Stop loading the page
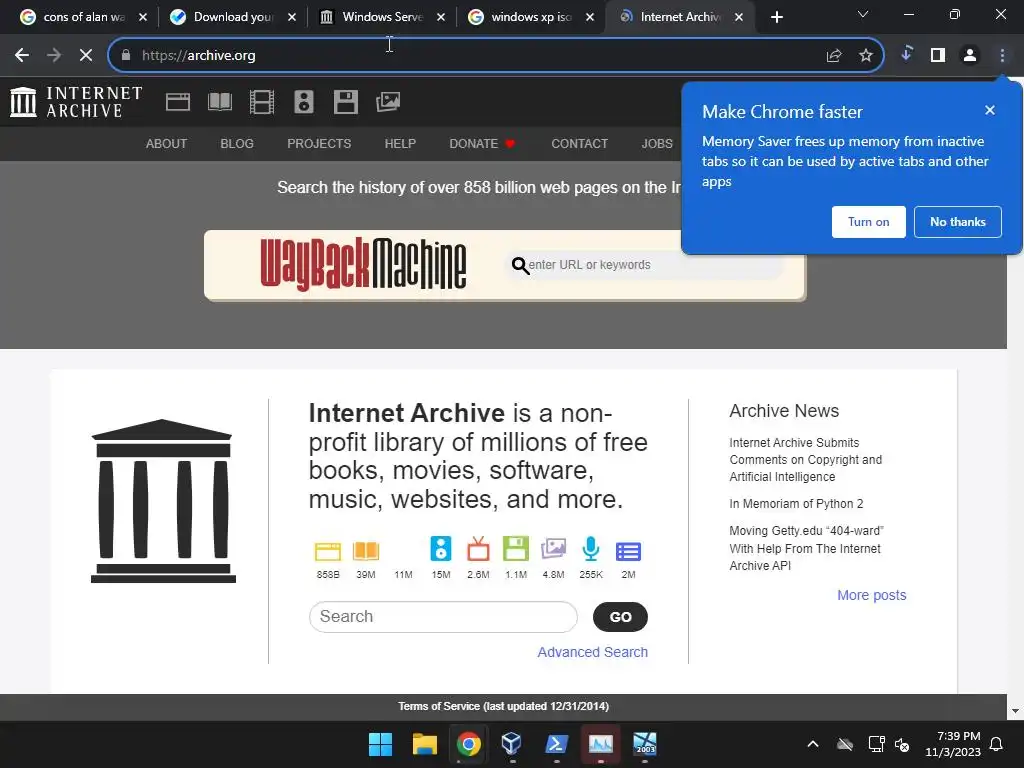This screenshot has width=1024, height=768. [86, 56]
